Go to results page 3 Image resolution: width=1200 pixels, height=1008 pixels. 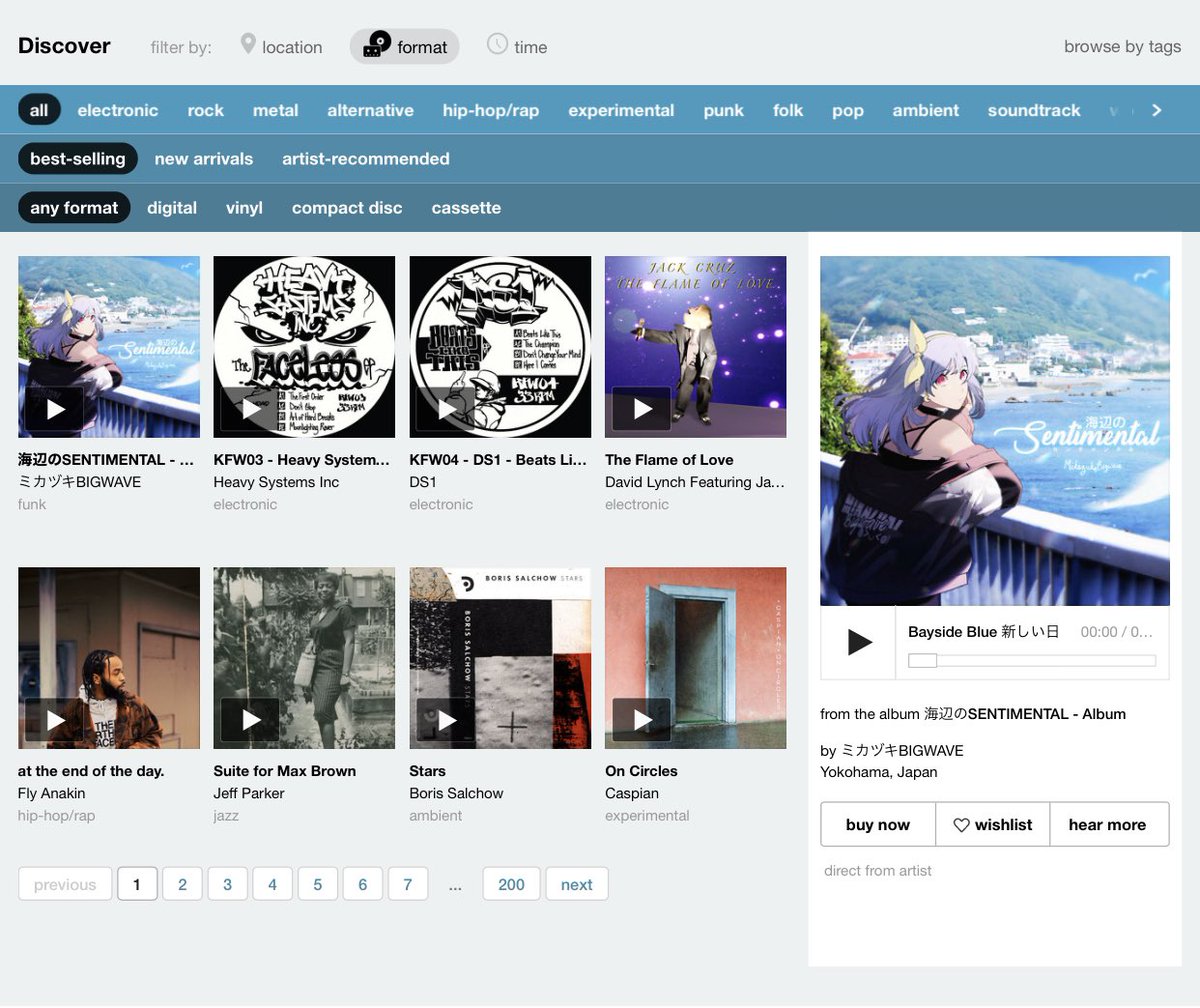point(227,884)
